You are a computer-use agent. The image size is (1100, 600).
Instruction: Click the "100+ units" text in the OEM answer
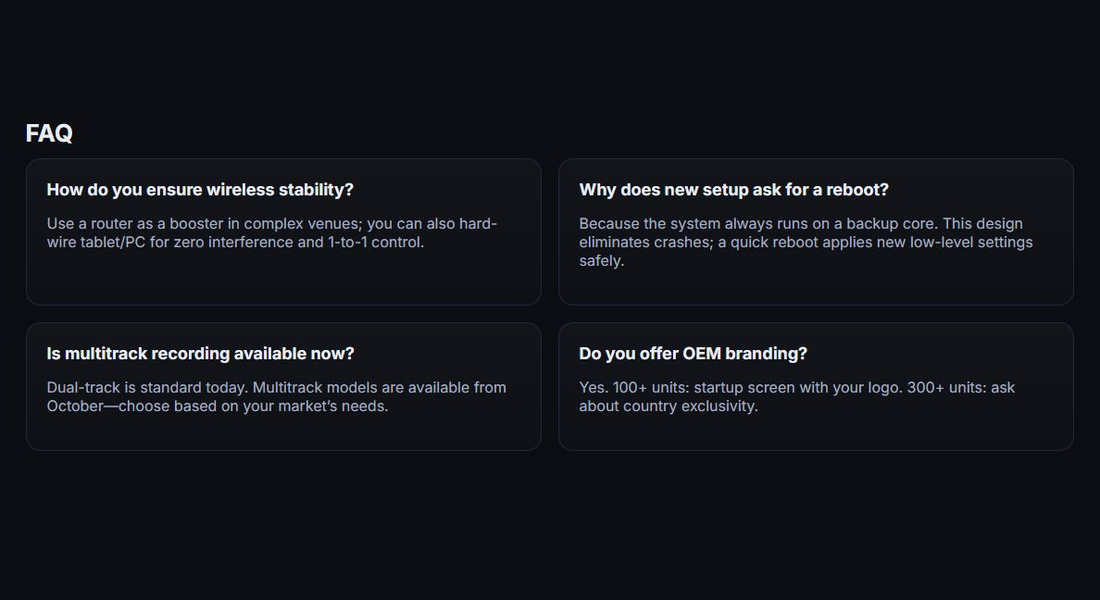649,388
